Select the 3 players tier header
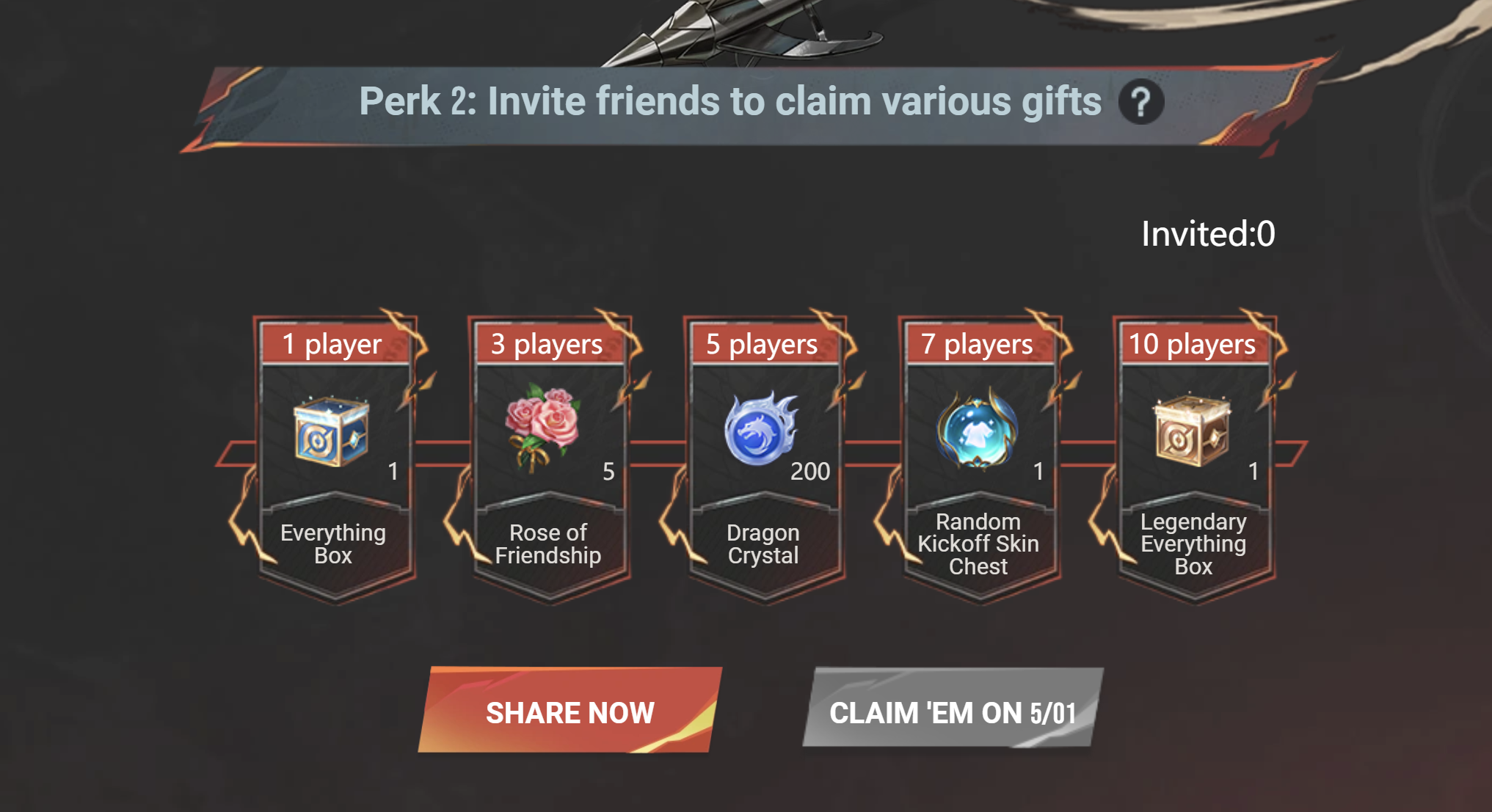Image resolution: width=1492 pixels, height=812 pixels. pyautogui.click(x=549, y=344)
